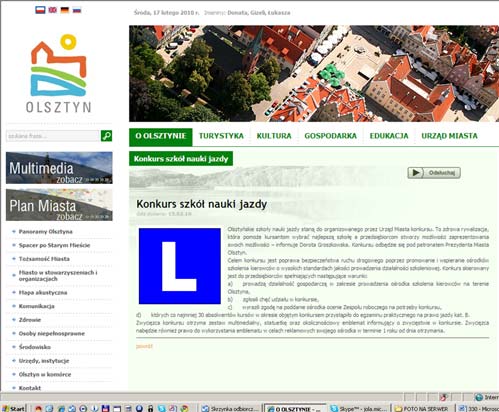499x412 pixels.
Task: Go to the TURYSTYKA tab
Action: click(221, 136)
